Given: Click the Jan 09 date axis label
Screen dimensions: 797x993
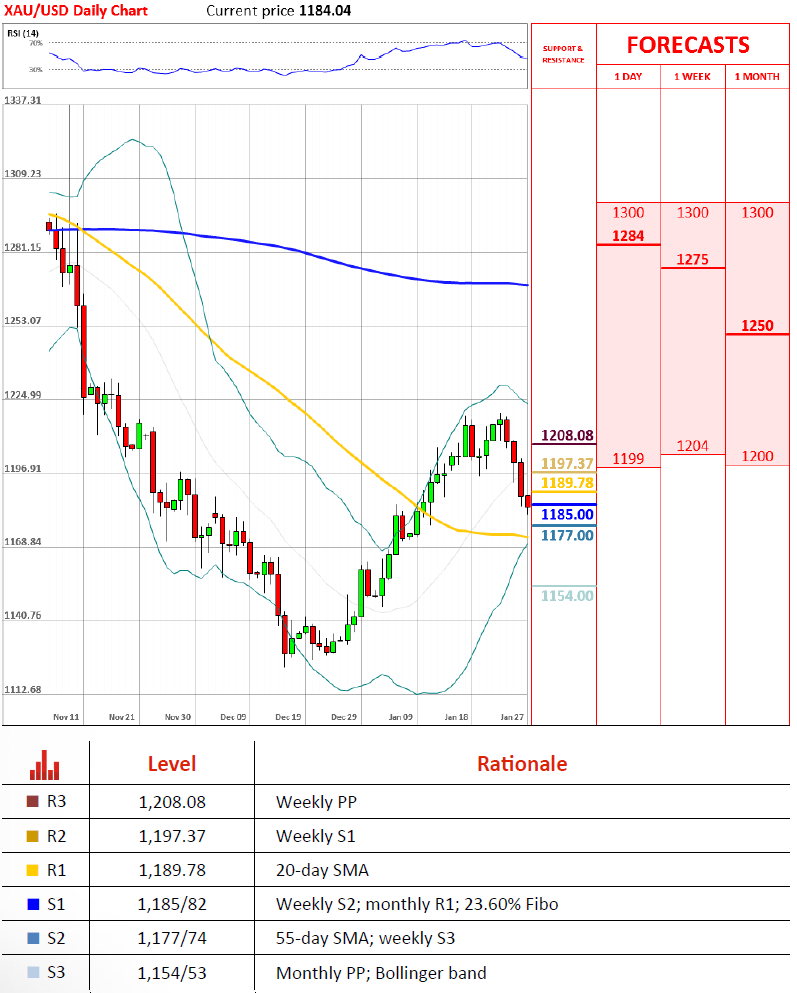Looking at the screenshot, I should pos(401,717).
